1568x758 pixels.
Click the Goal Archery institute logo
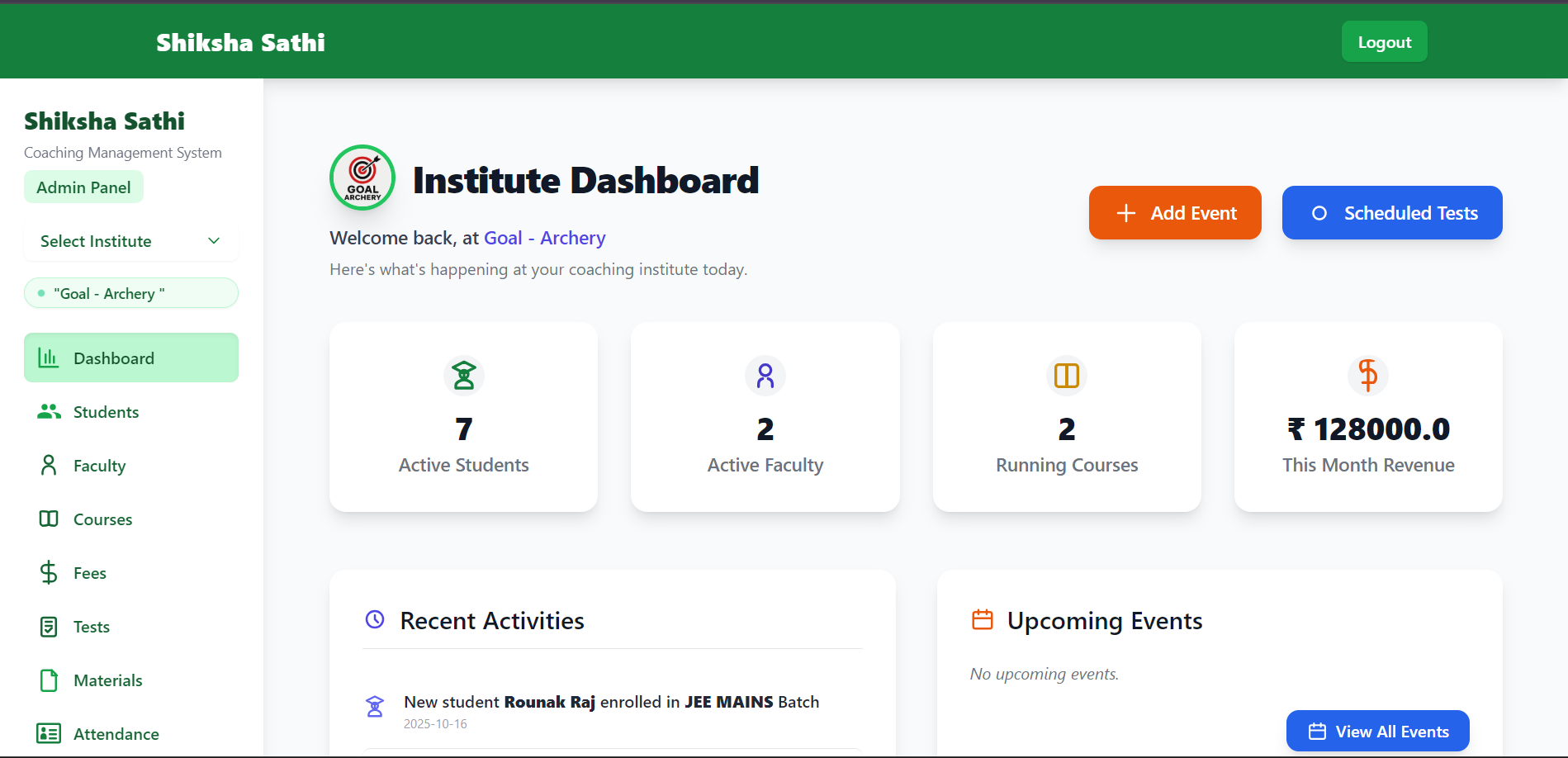pyautogui.click(x=362, y=178)
